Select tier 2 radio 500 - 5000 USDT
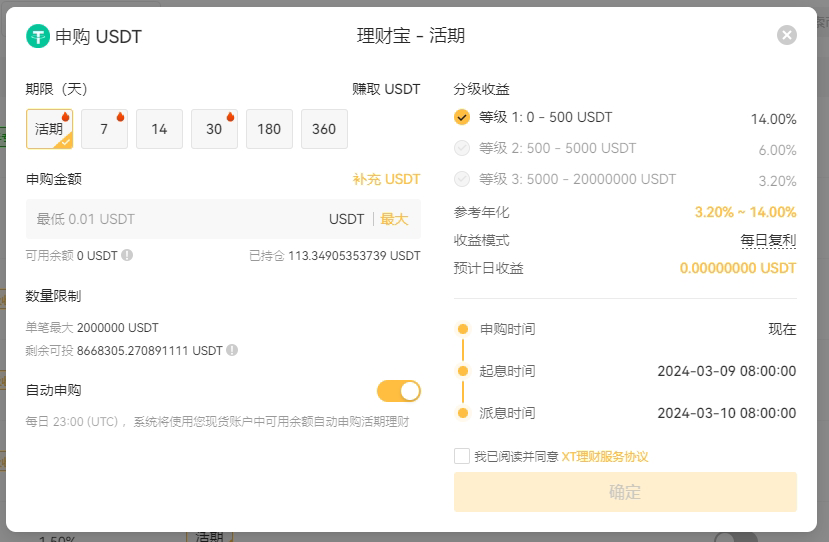Screen dimensions: 829x542 (462, 148)
